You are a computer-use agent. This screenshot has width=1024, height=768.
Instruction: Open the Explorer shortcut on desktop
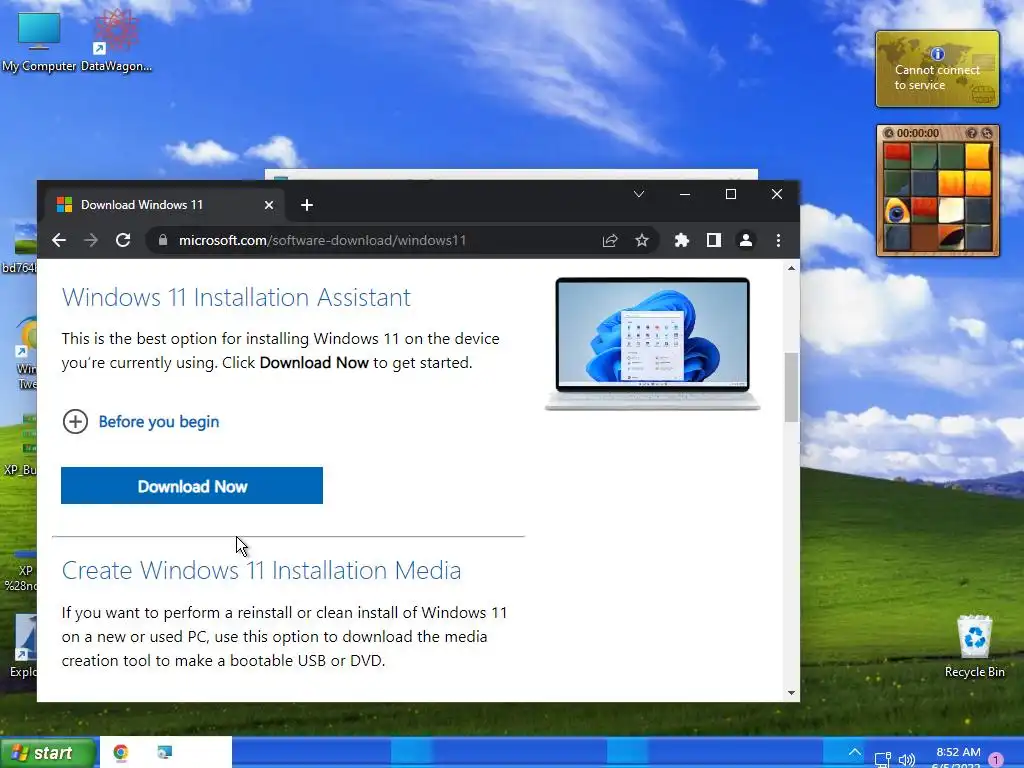pyautogui.click(x=24, y=645)
